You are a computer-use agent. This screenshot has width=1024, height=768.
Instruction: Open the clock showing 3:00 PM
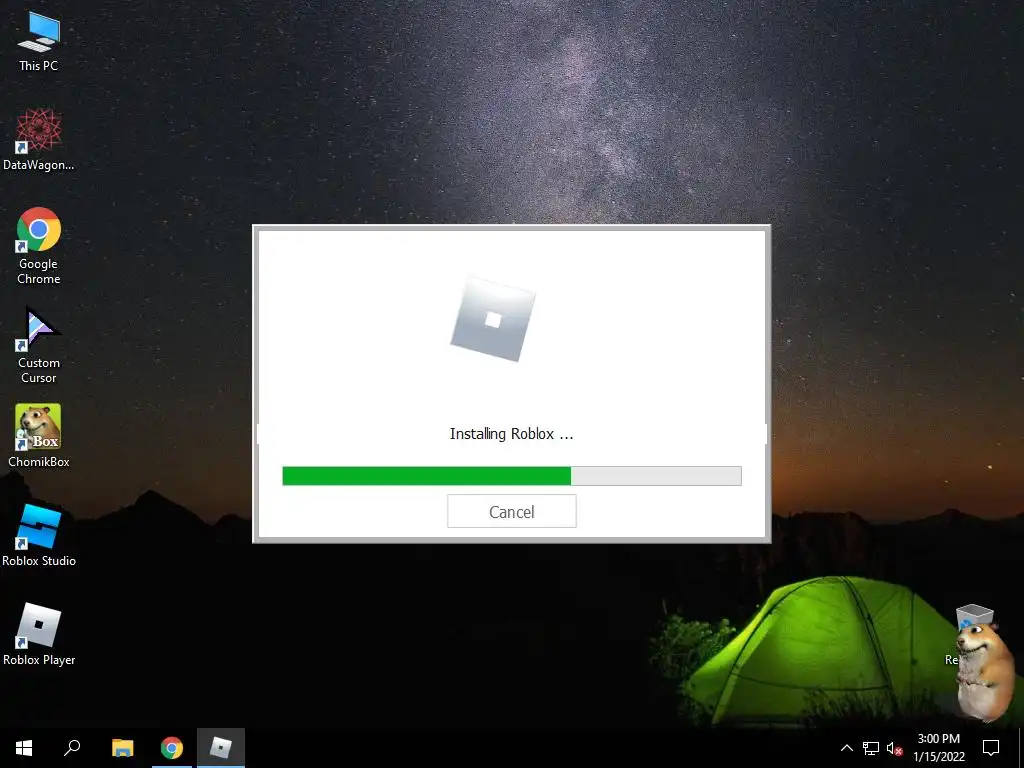[938, 748]
